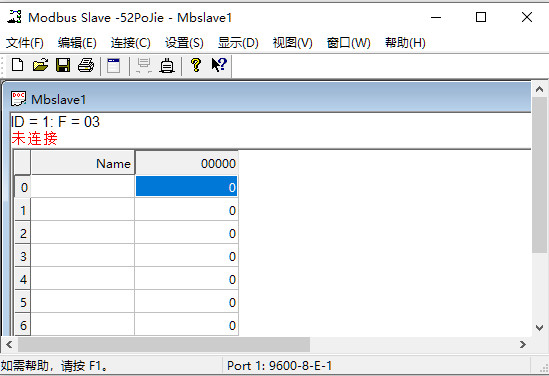
Task: Click the ID = 1: F = 03 text
Action: coord(55,122)
